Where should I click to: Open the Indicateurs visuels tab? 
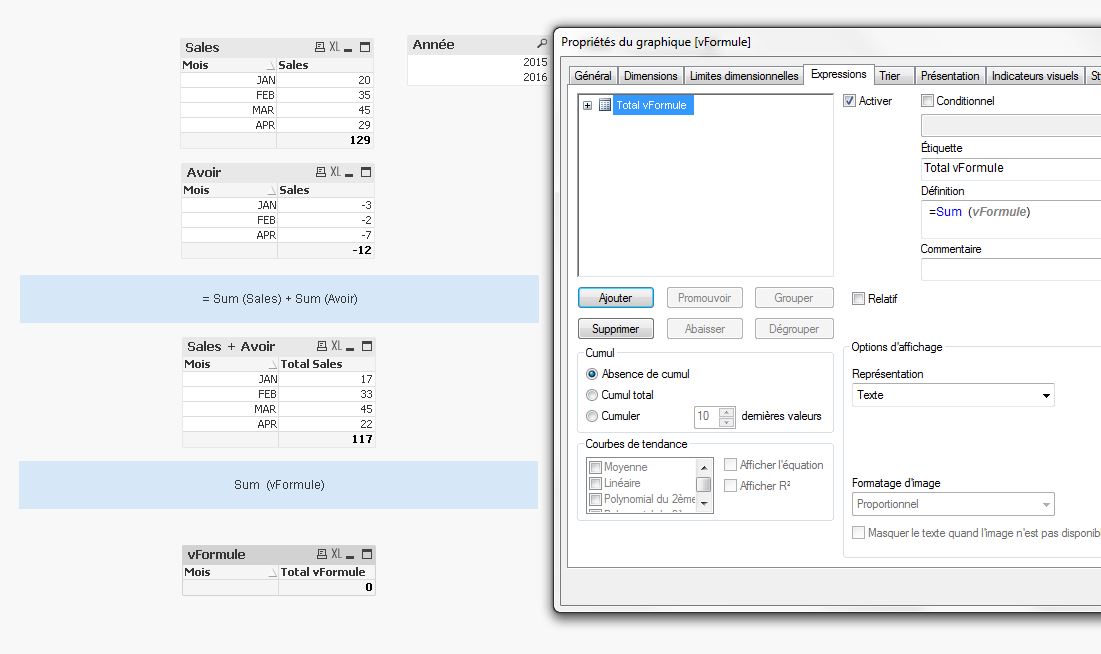(1034, 76)
